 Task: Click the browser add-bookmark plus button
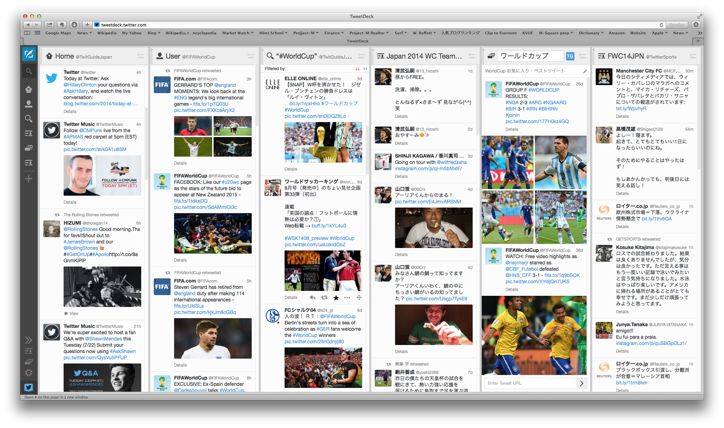point(86,24)
